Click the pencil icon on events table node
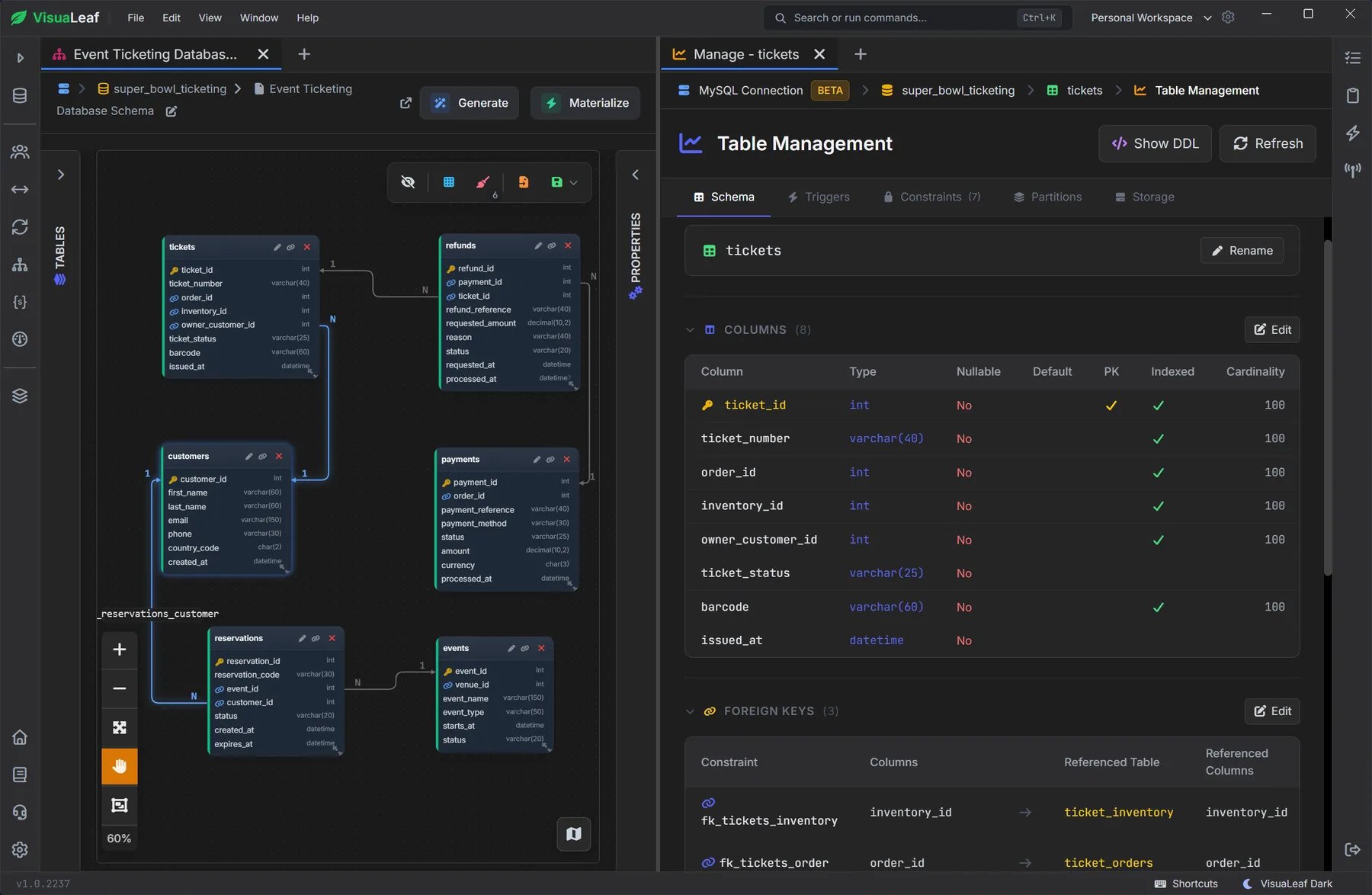This screenshot has width=1372, height=895. (511, 648)
